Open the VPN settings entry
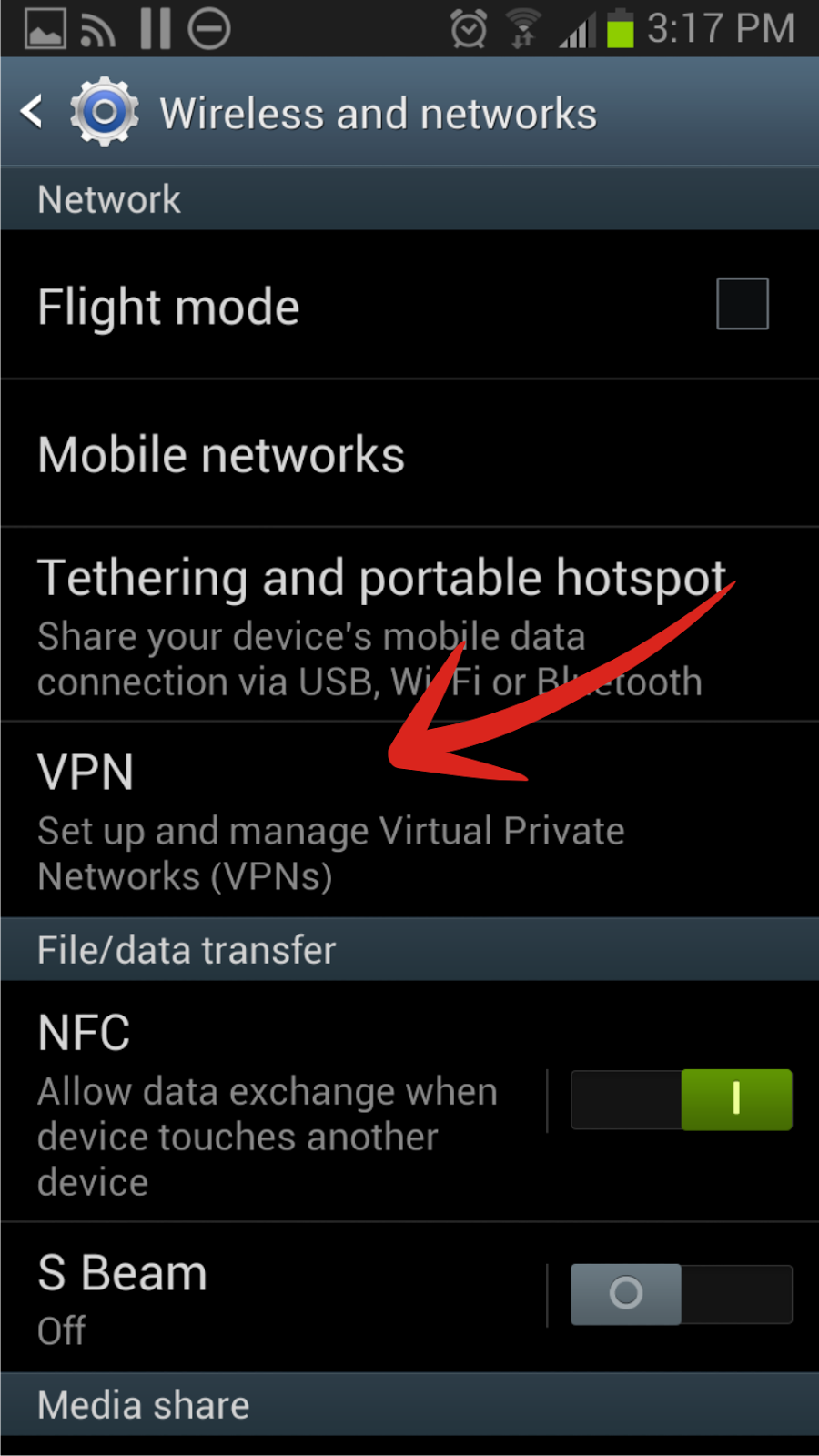 click(x=409, y=820)
